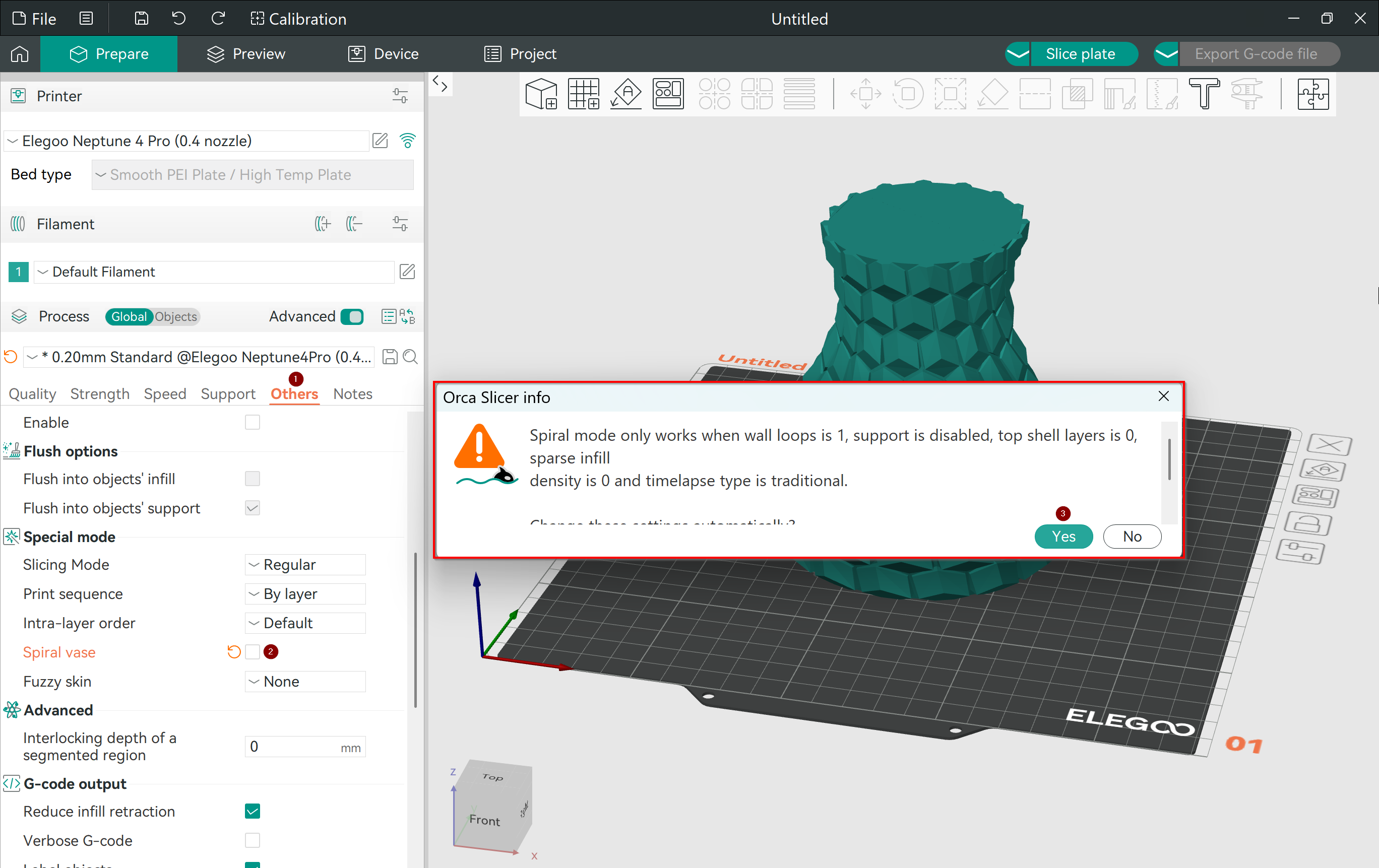
Task: Click the Slice plate button
Action: tap(1083, 54)
